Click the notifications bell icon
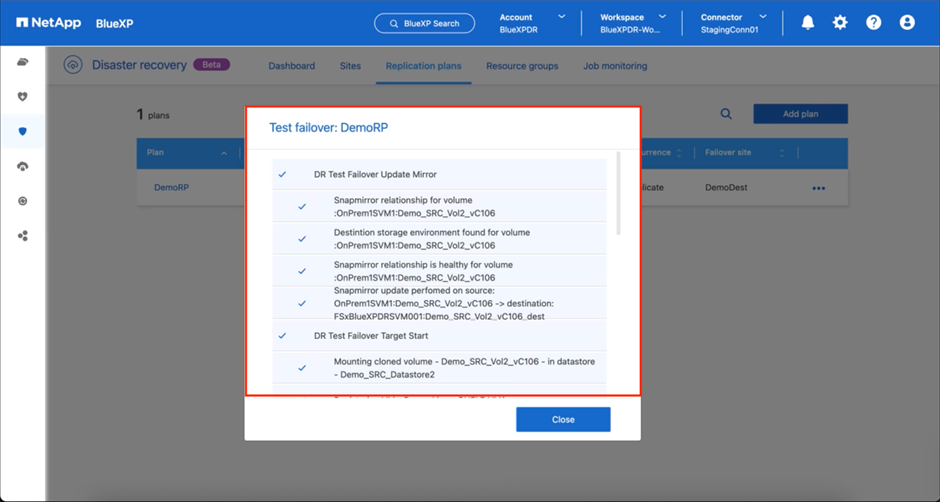Screen dimensions: 940x502 coord(808,22)
